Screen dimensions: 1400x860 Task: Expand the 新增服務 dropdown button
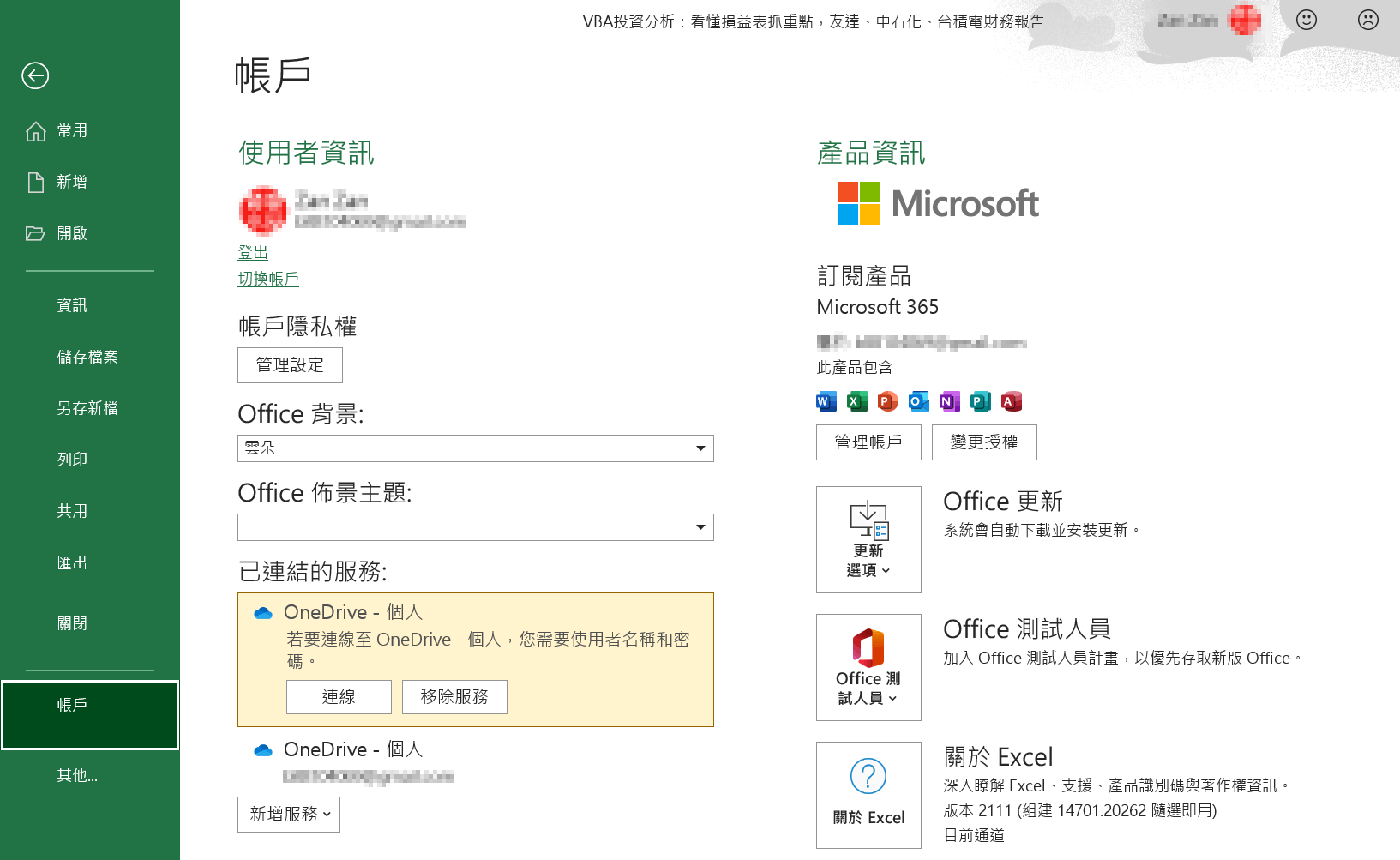[x=289, y=815]
